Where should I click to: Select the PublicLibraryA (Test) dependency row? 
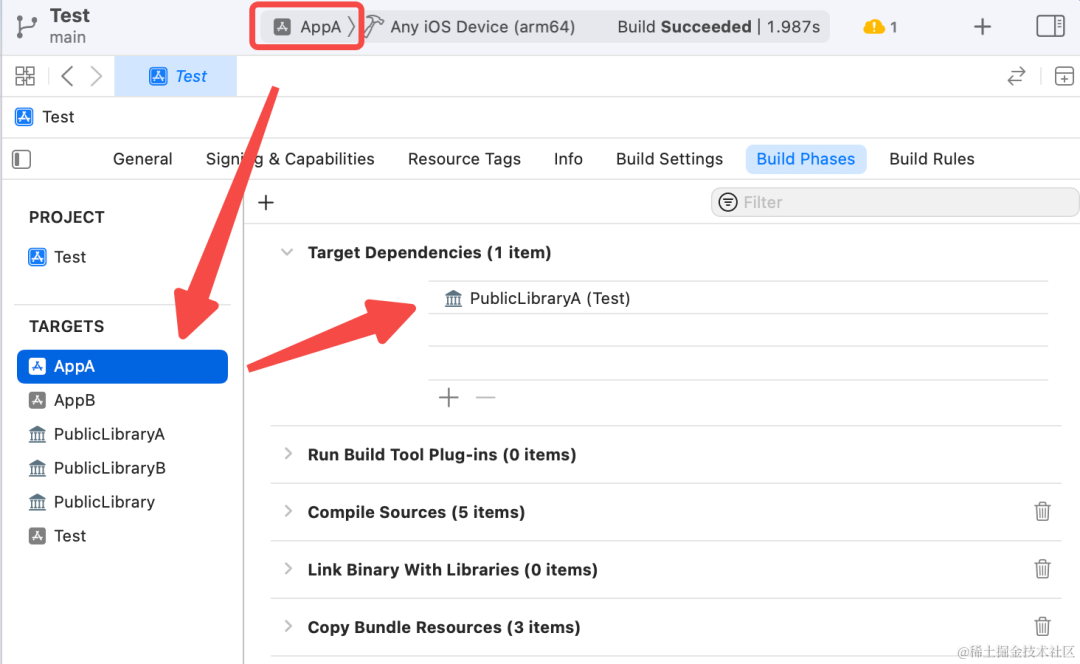point(738,298)
